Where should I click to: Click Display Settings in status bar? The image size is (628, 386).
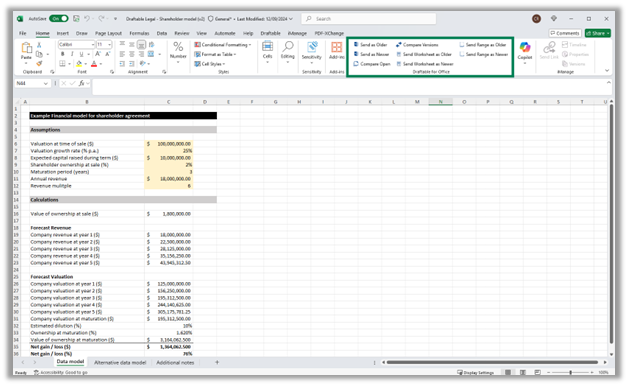[x=475, y=372]
